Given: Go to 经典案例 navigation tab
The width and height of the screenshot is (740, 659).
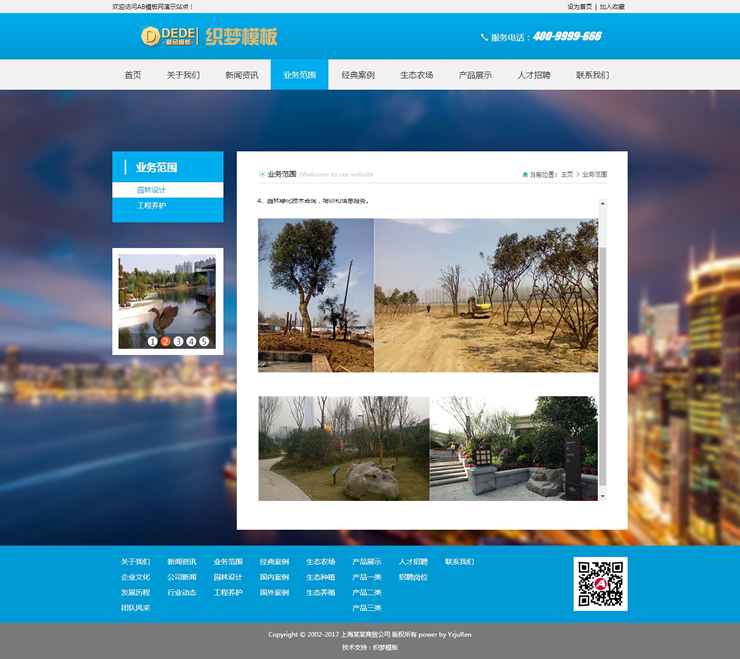Looking at the screenshot, I should click(x=357, y=75).
